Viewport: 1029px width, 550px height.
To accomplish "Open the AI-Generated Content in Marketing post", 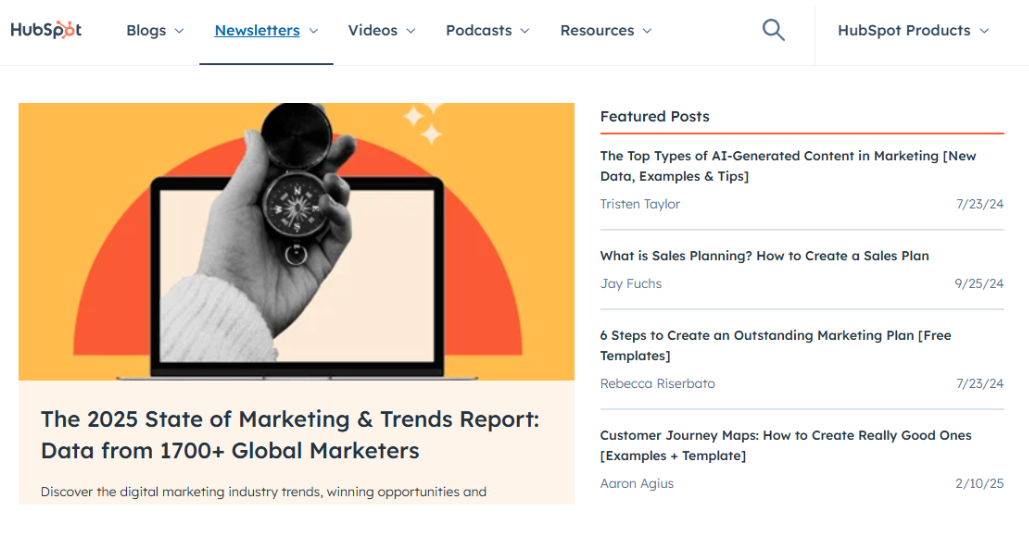I will (788, 166).
